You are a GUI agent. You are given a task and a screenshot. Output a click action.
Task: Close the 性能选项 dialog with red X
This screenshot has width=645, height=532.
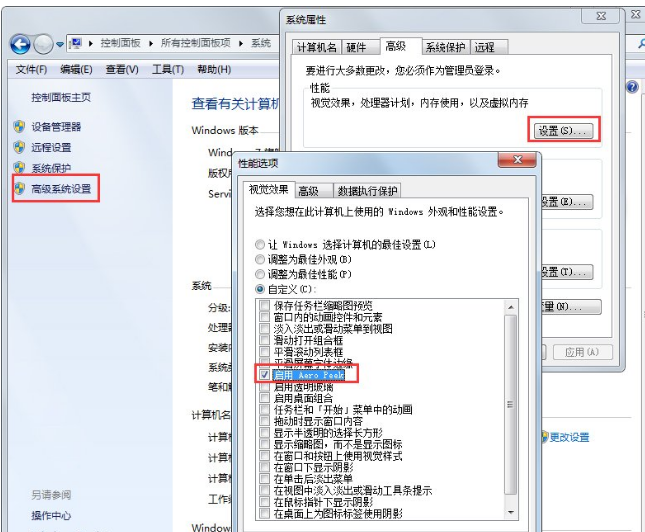coord(517,160)
